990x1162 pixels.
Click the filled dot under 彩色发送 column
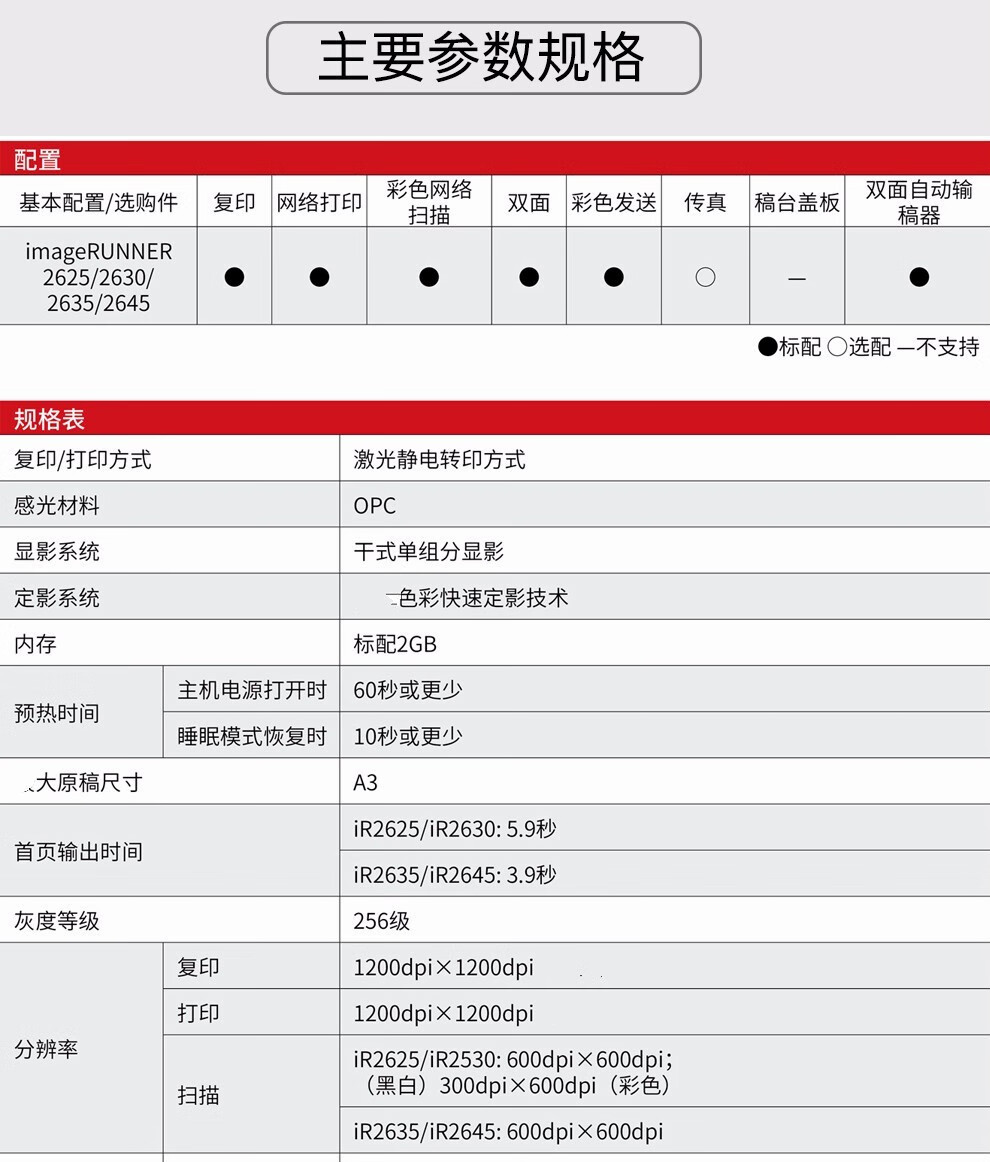coord(614,277)
